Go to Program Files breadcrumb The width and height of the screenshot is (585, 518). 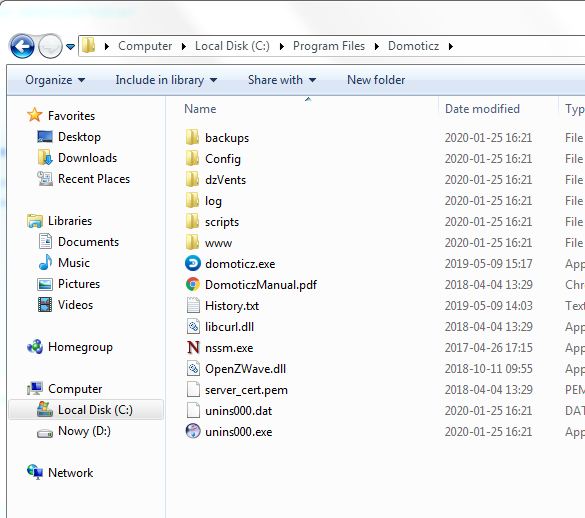point(329,46)
